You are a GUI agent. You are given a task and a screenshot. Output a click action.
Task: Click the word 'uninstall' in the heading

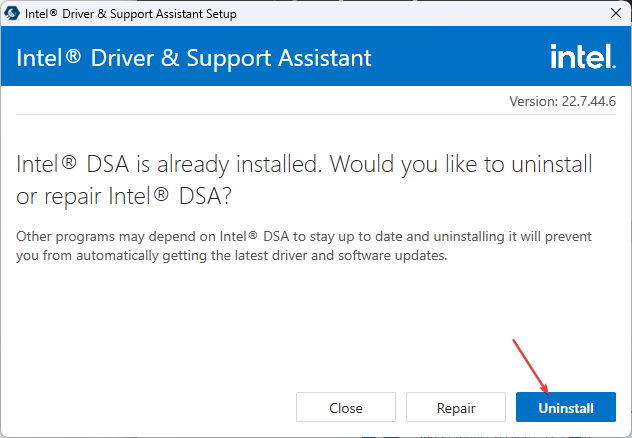552,164
